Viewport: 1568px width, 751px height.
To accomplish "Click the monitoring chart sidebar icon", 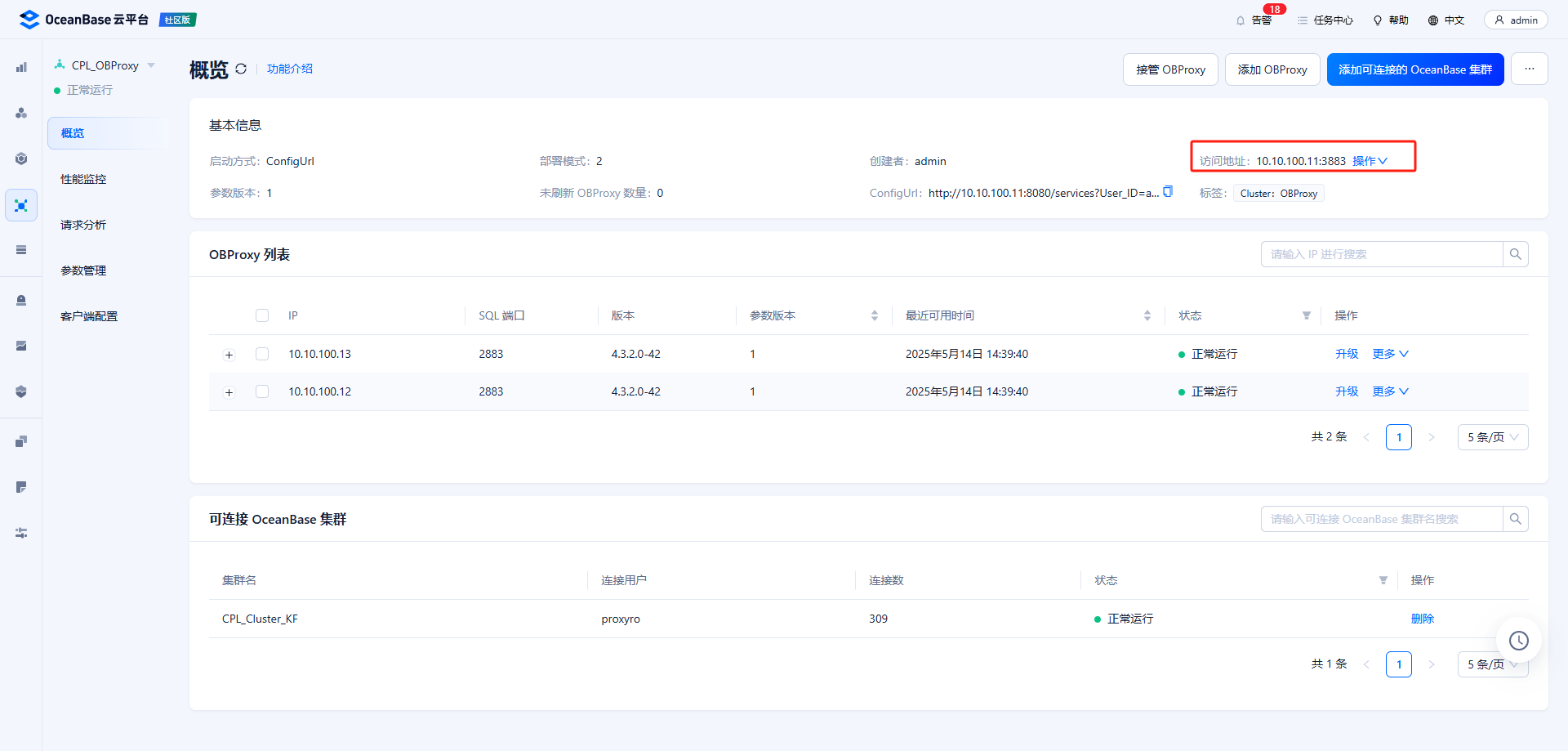I will pyautogui.click(x=21, y=346).
